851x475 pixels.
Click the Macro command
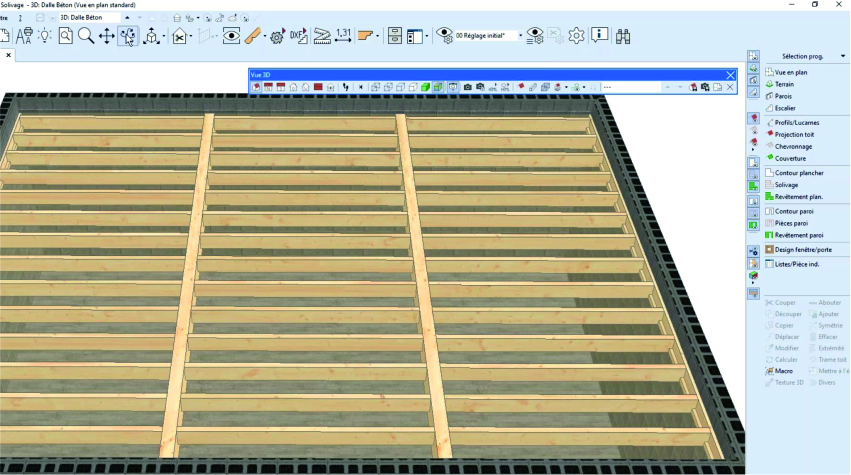coord(783,371)
